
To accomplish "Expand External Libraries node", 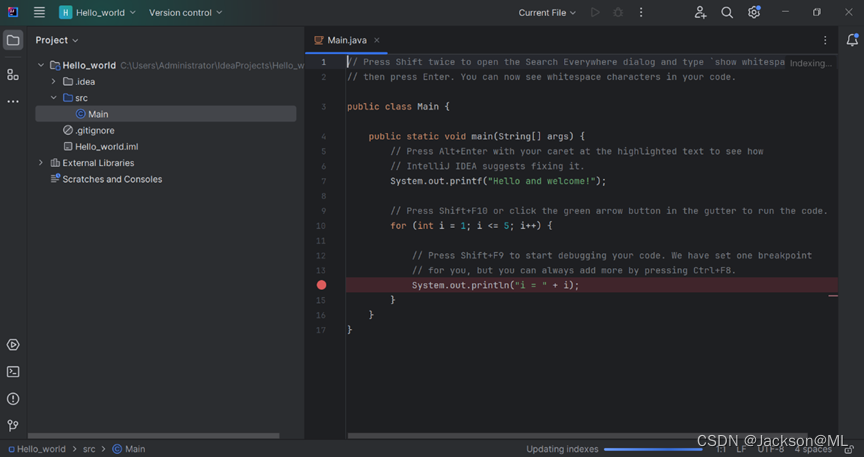I will tap(41, 163).
